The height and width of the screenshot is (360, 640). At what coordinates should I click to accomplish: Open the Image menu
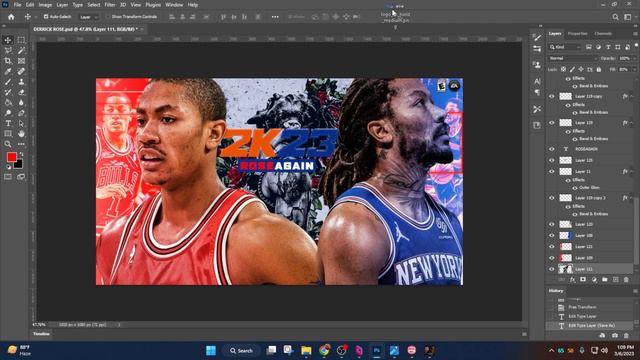45,5
